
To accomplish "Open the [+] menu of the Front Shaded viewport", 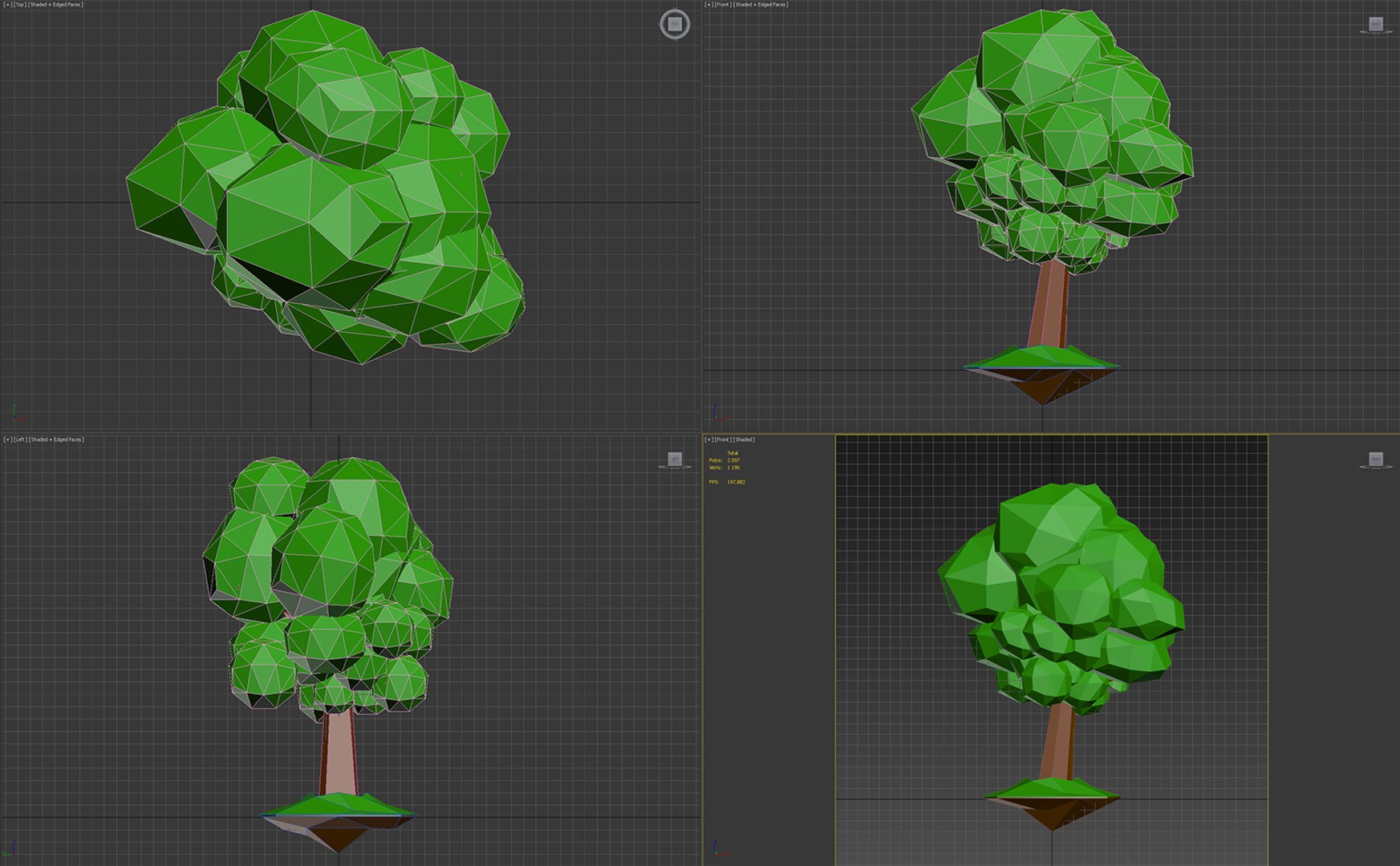I will (709, 439).
